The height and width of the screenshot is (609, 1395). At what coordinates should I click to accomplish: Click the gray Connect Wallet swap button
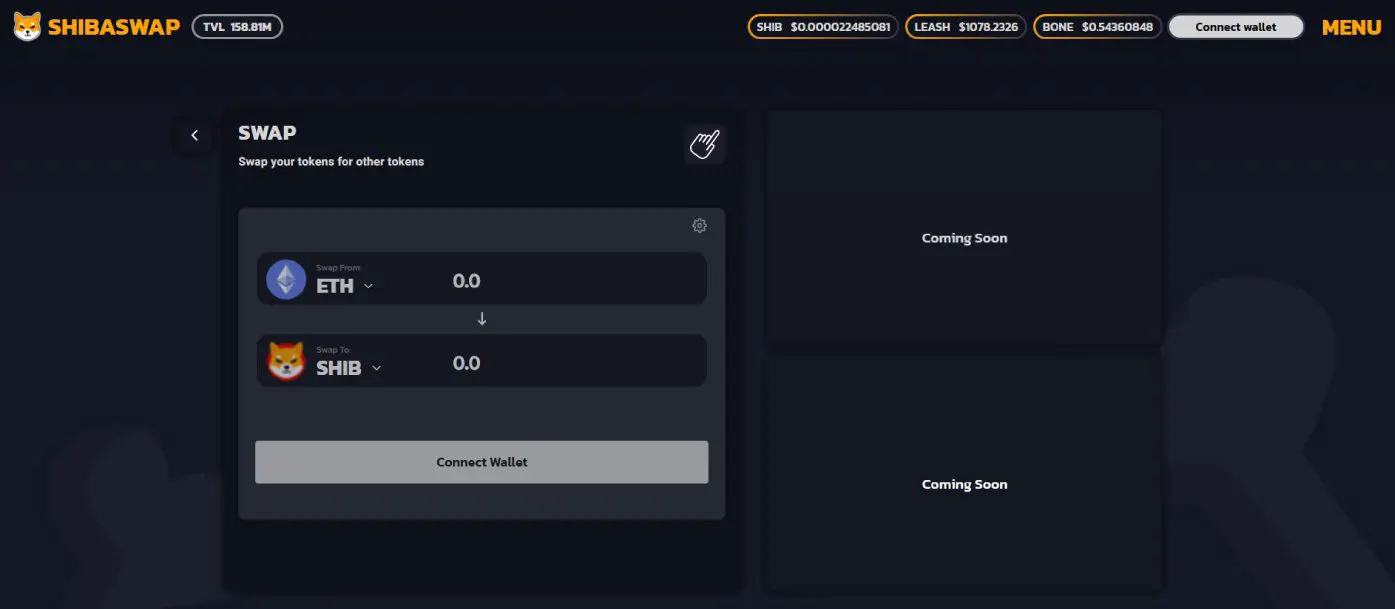(482, 462)
